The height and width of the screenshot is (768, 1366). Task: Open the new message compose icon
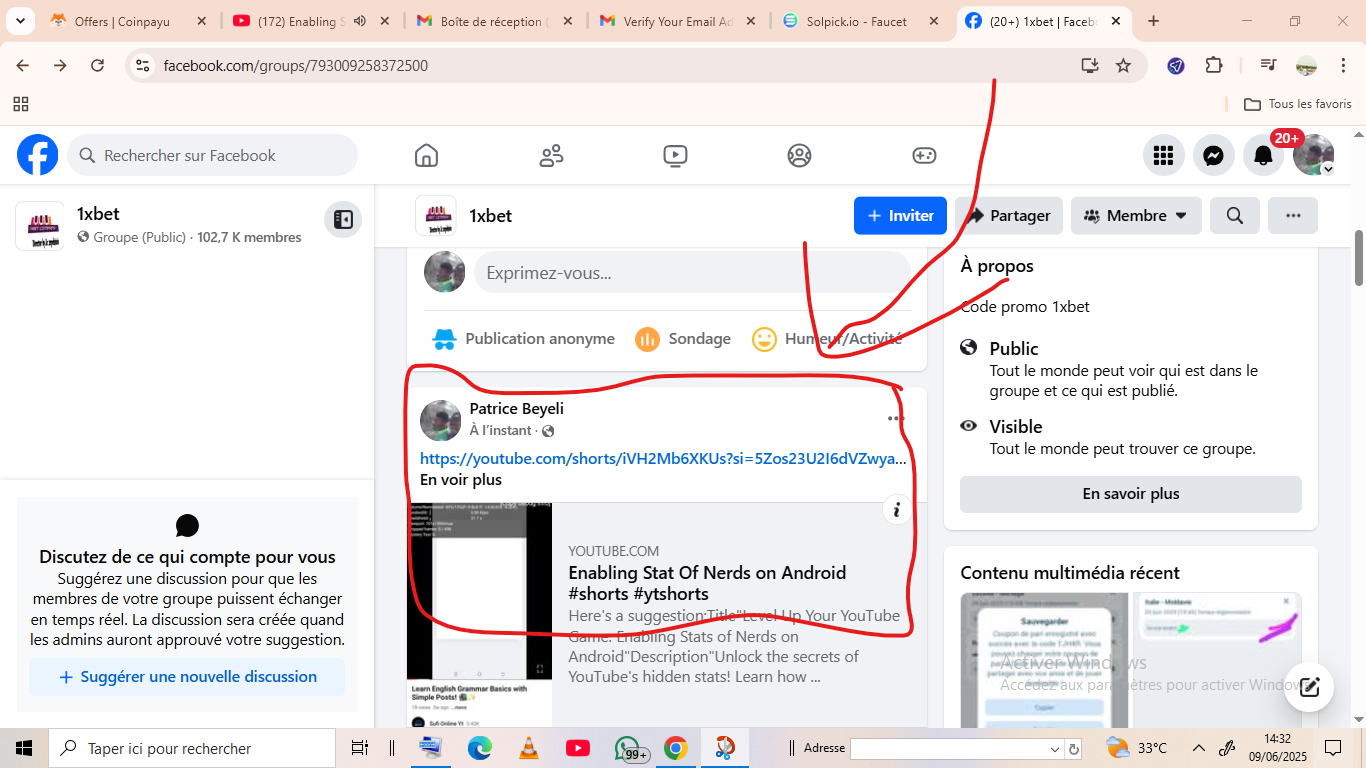click(1310, 687)
